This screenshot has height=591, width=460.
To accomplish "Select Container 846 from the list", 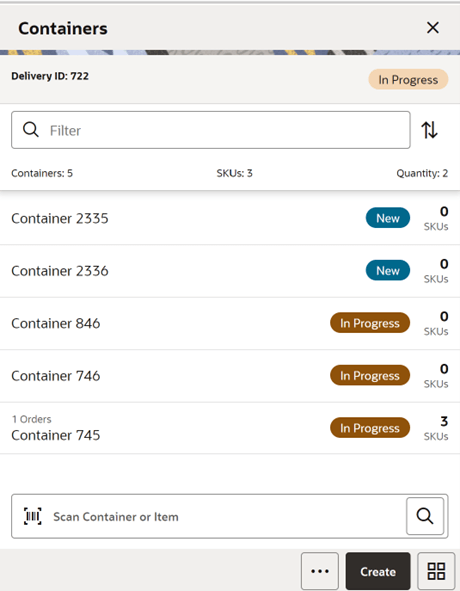I will (230, 323).
